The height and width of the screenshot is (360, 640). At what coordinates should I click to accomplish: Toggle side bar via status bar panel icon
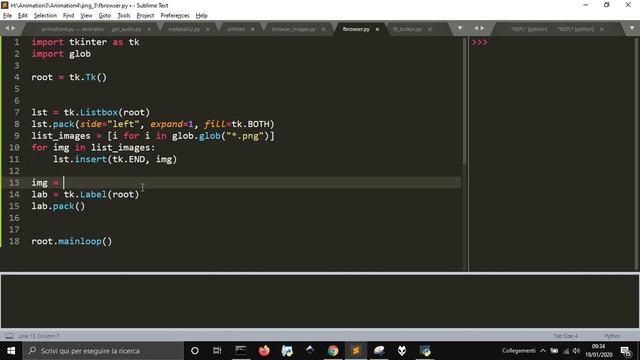click(x=9, y=336)
